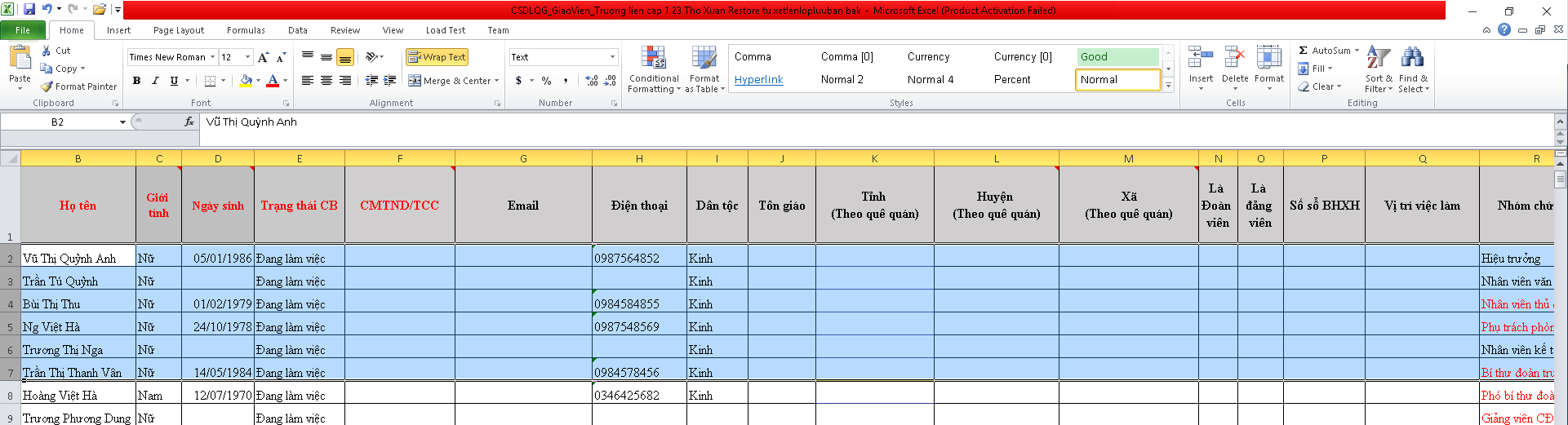The height and width of the screenshot is (425, 1568).
Task: Open the AutoSum dropdown arrow
Action: tap(1357, 51)
